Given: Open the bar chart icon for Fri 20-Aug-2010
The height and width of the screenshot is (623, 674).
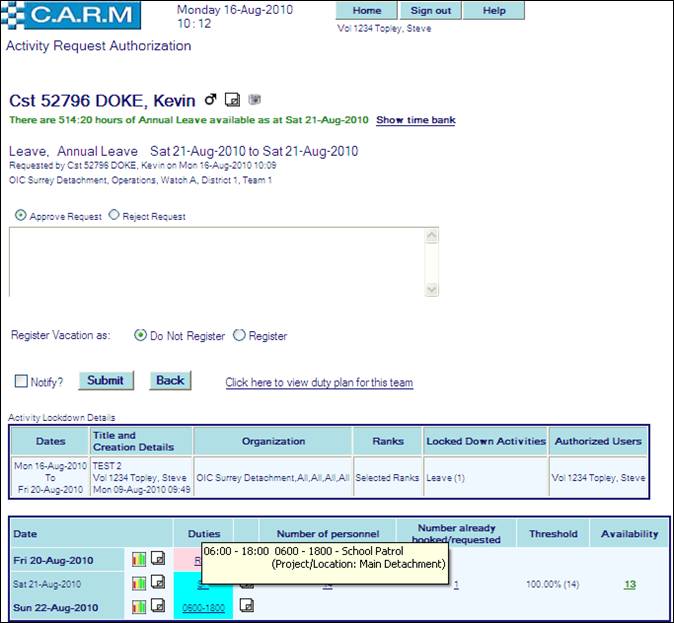Looking at the screenshot, I should pos(139,558).
